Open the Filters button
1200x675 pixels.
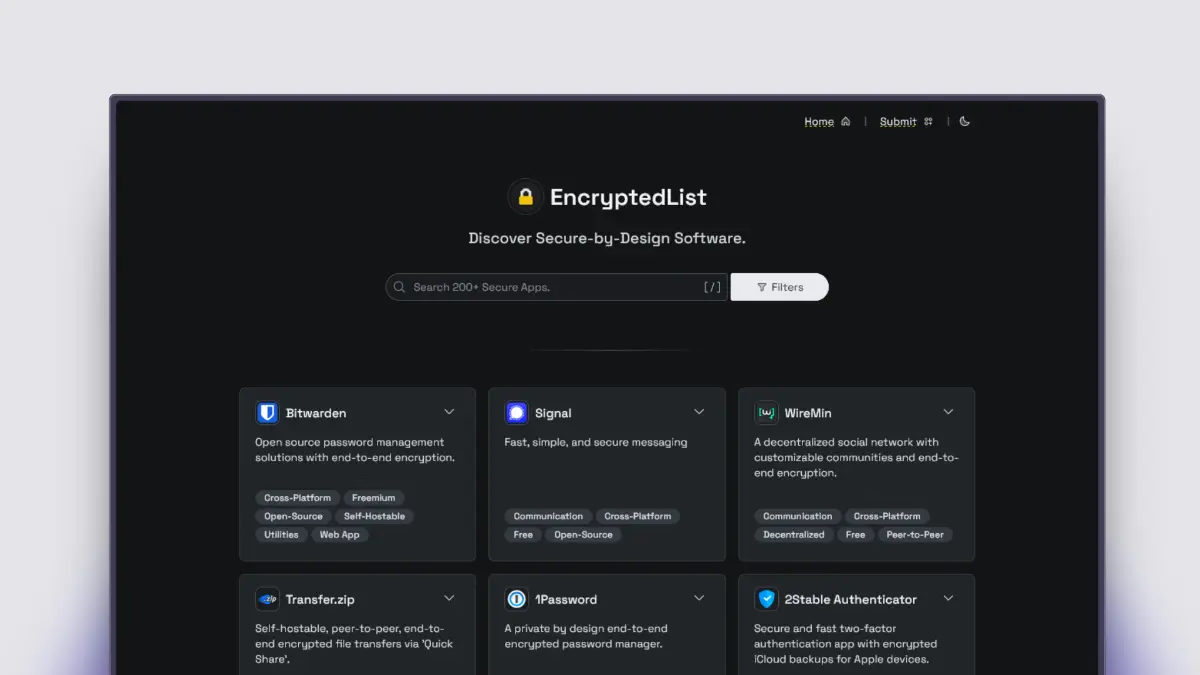point(779,287)
